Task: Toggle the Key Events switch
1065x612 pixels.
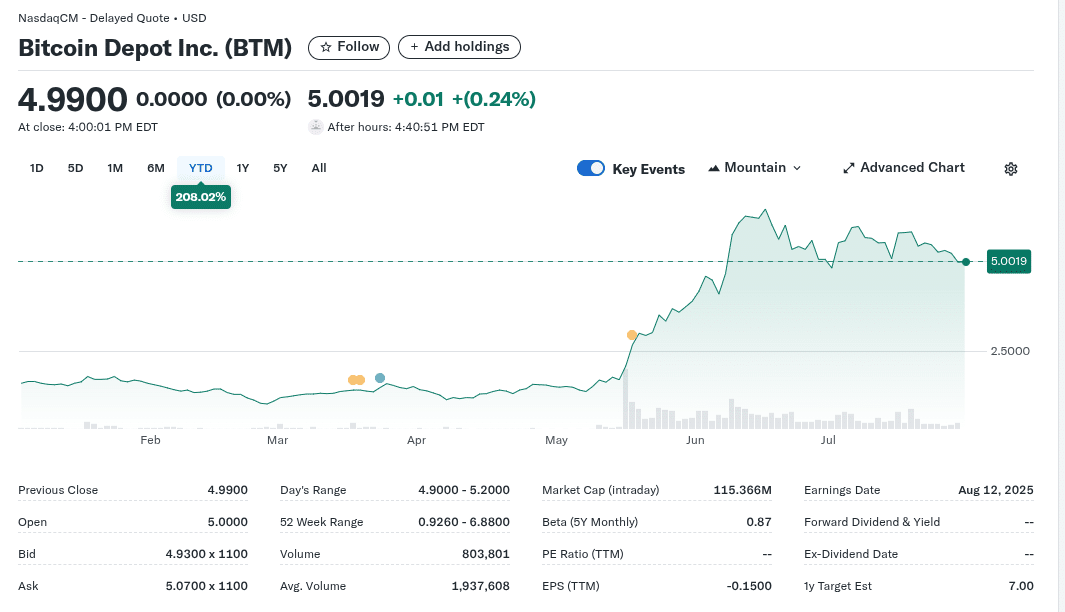Action: click(x=591, y=168)
